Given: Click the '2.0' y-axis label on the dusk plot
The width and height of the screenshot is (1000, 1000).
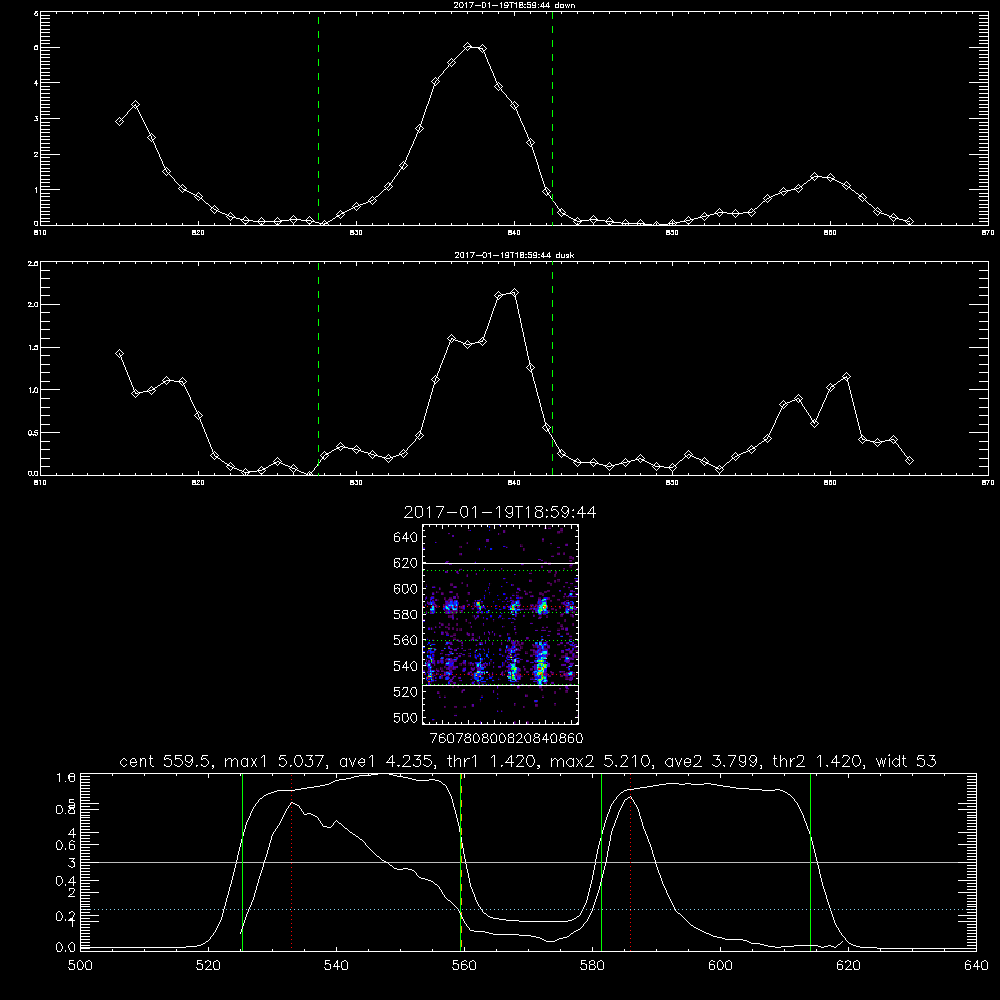Looking at the screenshot, I should tap(33, 305).
